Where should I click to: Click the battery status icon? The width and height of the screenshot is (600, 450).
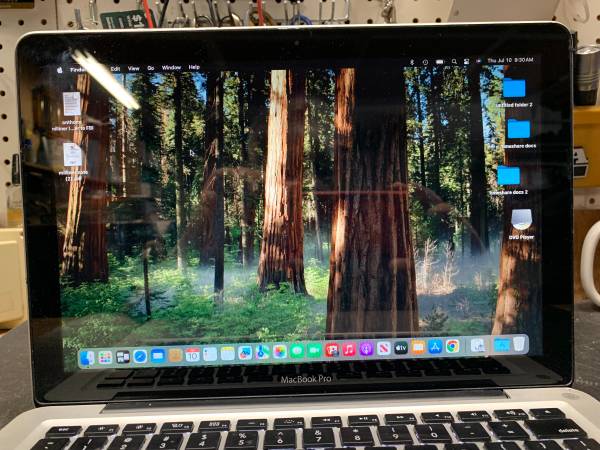click(x=439, y=62)
